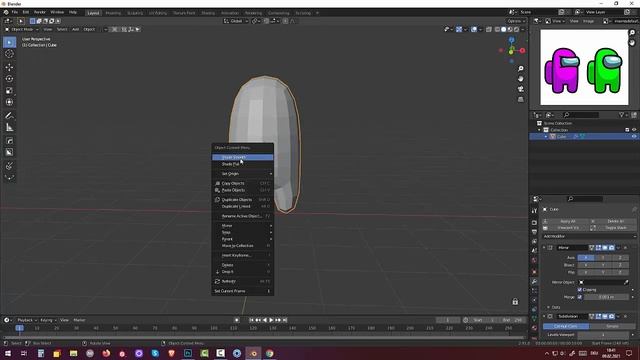Choose Shade Flat in context menu
The image size is (640, 360).
point(243,164)
